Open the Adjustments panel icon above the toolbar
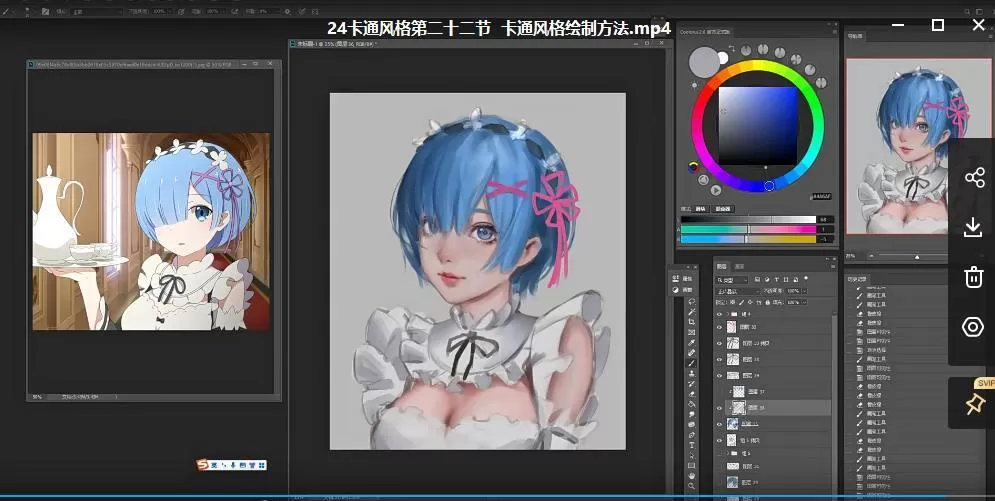 (x=676, y=290)
